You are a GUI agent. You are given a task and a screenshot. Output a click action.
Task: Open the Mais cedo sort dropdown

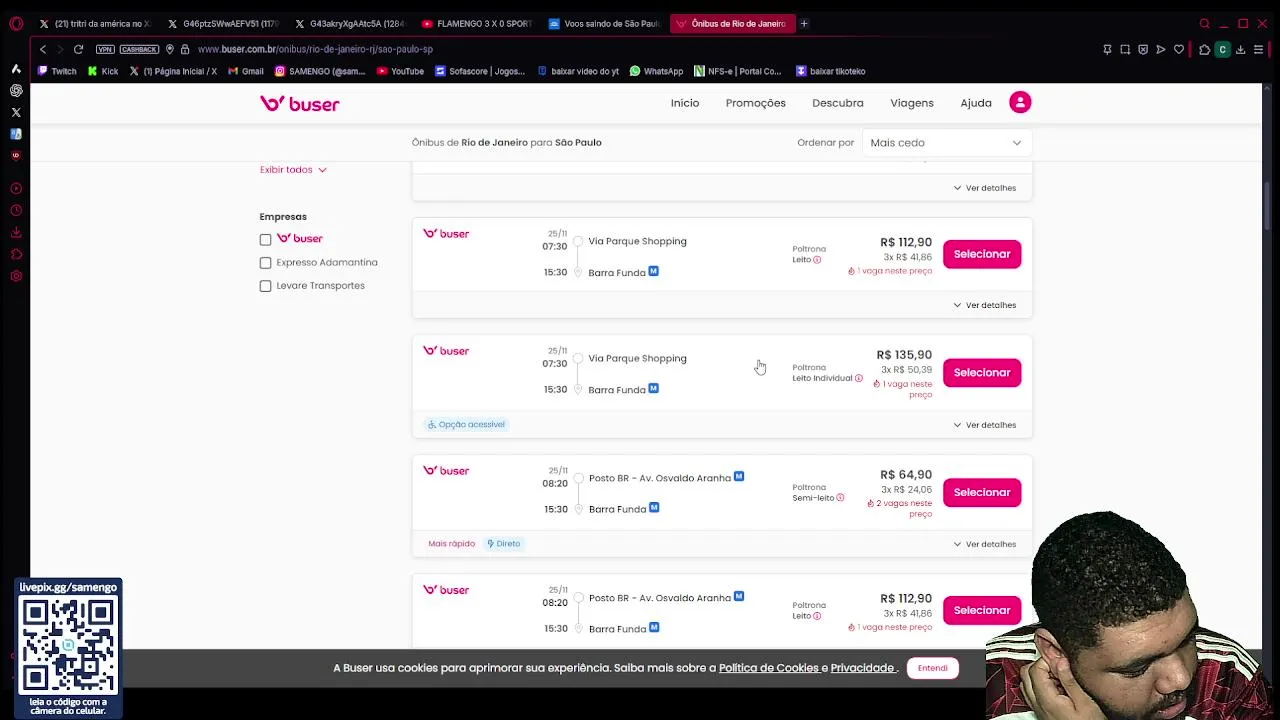click(945, 143)
